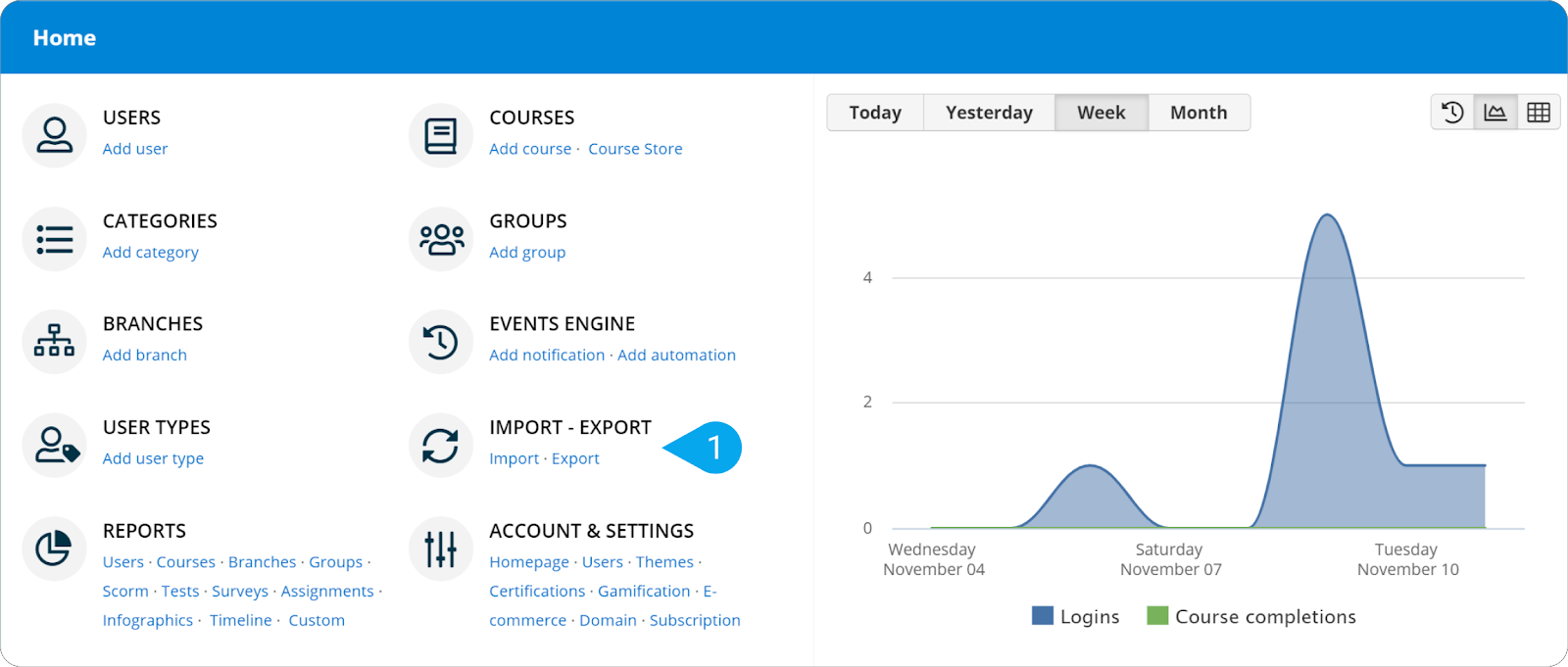Open the Domain settings link

coord(608,621)
